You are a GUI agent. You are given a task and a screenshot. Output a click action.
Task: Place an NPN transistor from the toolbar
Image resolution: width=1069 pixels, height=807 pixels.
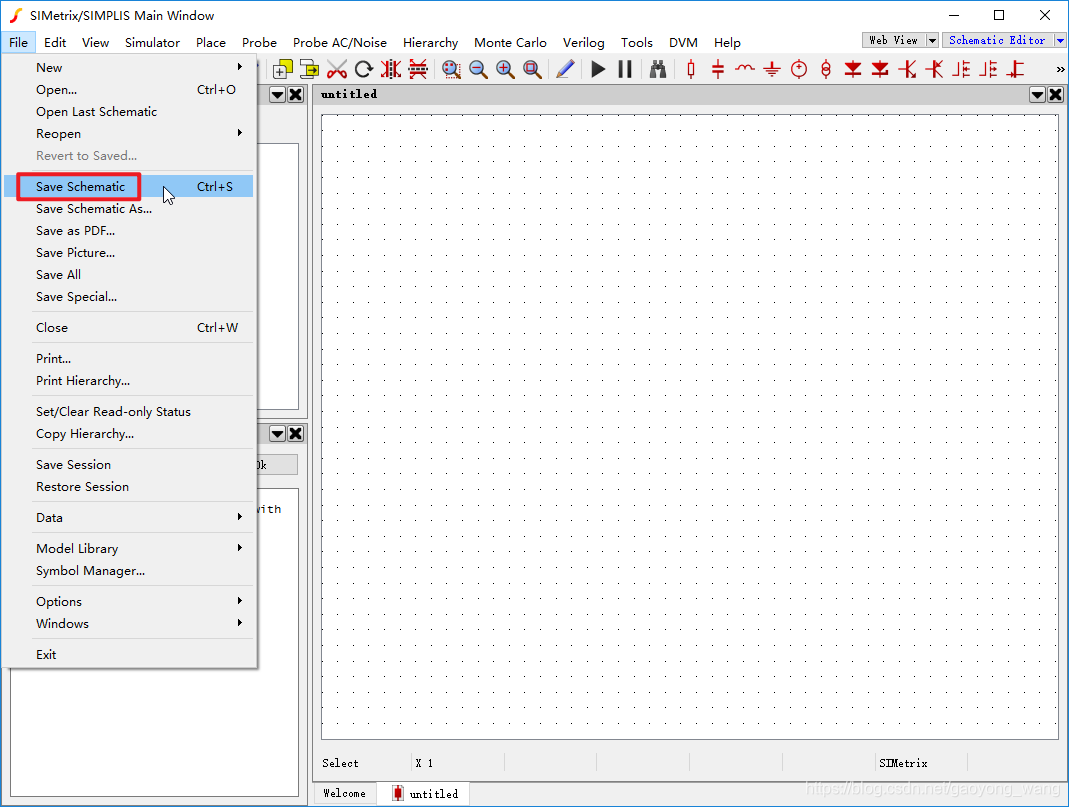907,69
